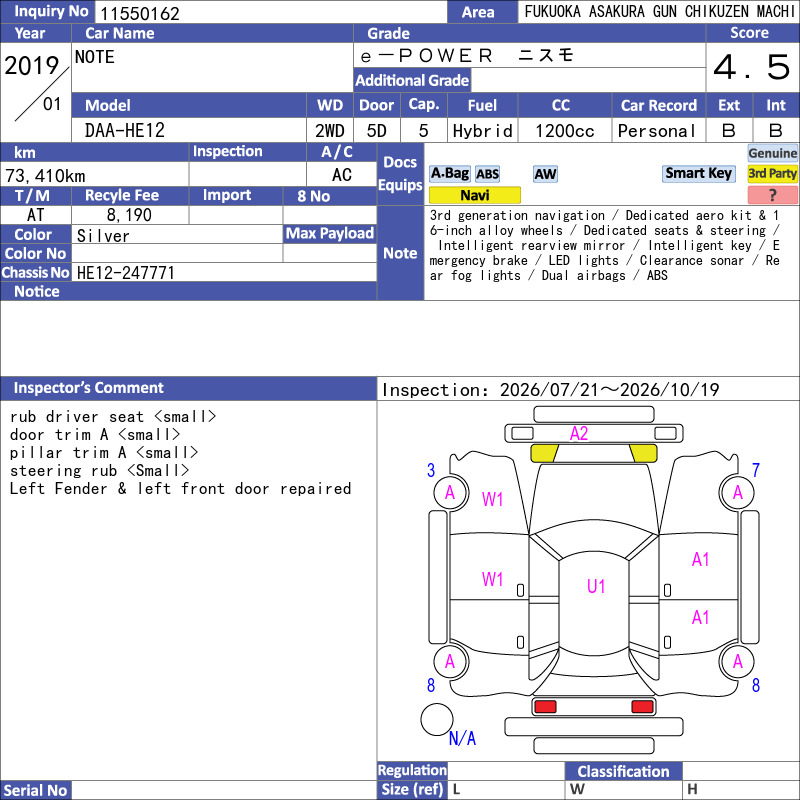The image size is (800, 800).
Task: Click the A2 mark on front bumper
Action: (579, 434)
